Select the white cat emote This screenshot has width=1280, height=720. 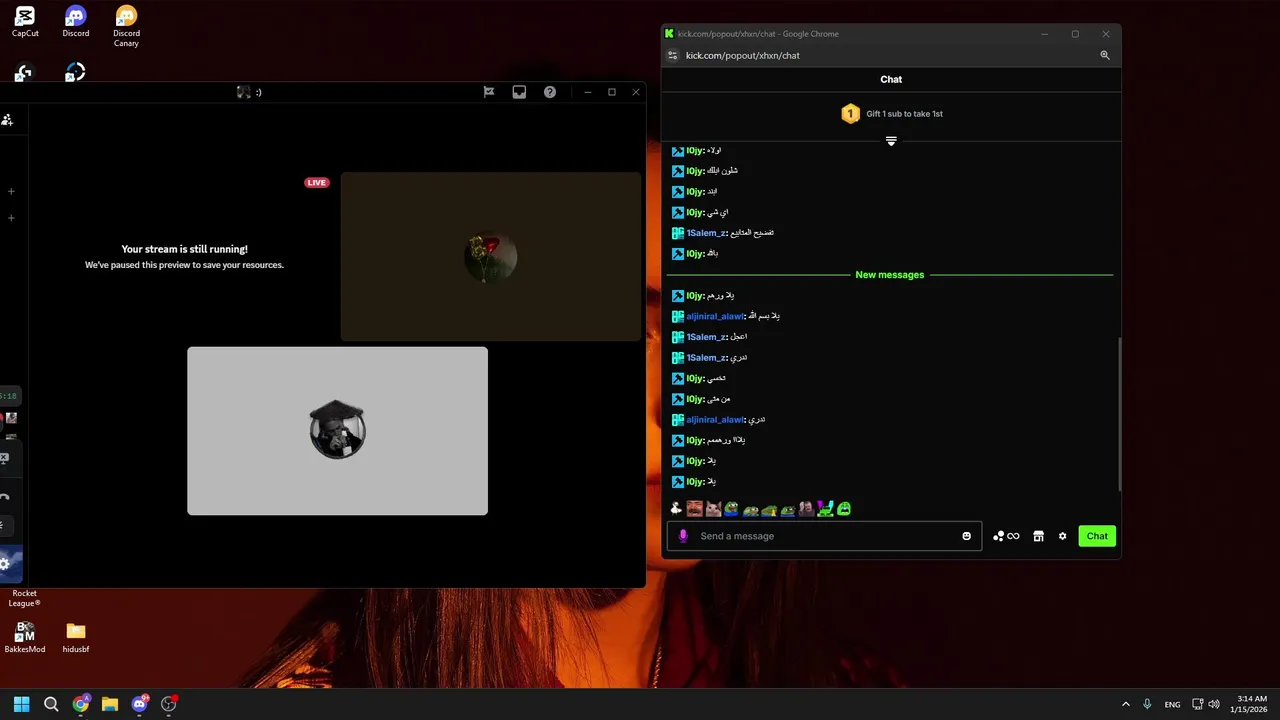tap(713, 509)
